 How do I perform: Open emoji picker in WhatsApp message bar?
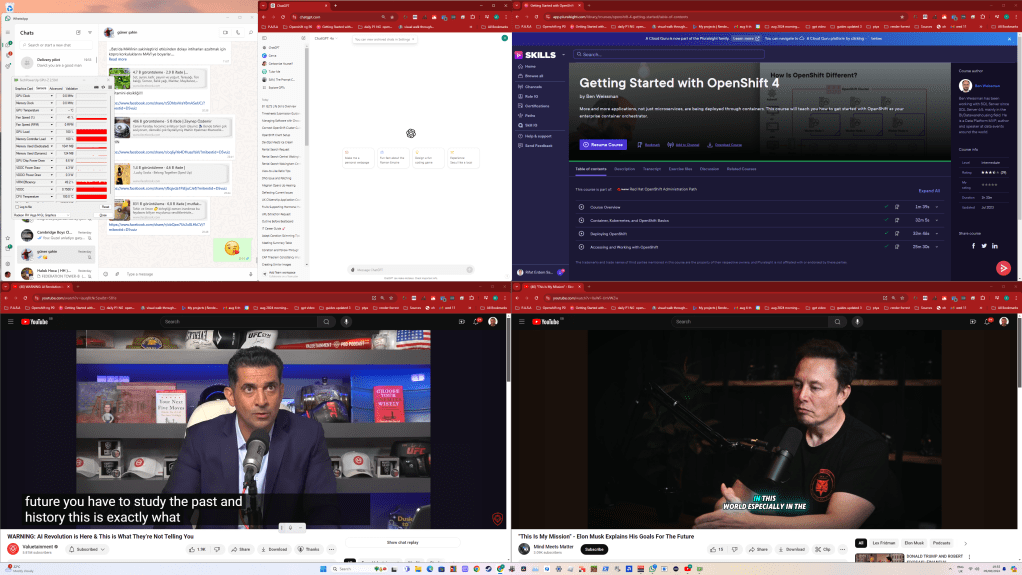coord(106,274)
